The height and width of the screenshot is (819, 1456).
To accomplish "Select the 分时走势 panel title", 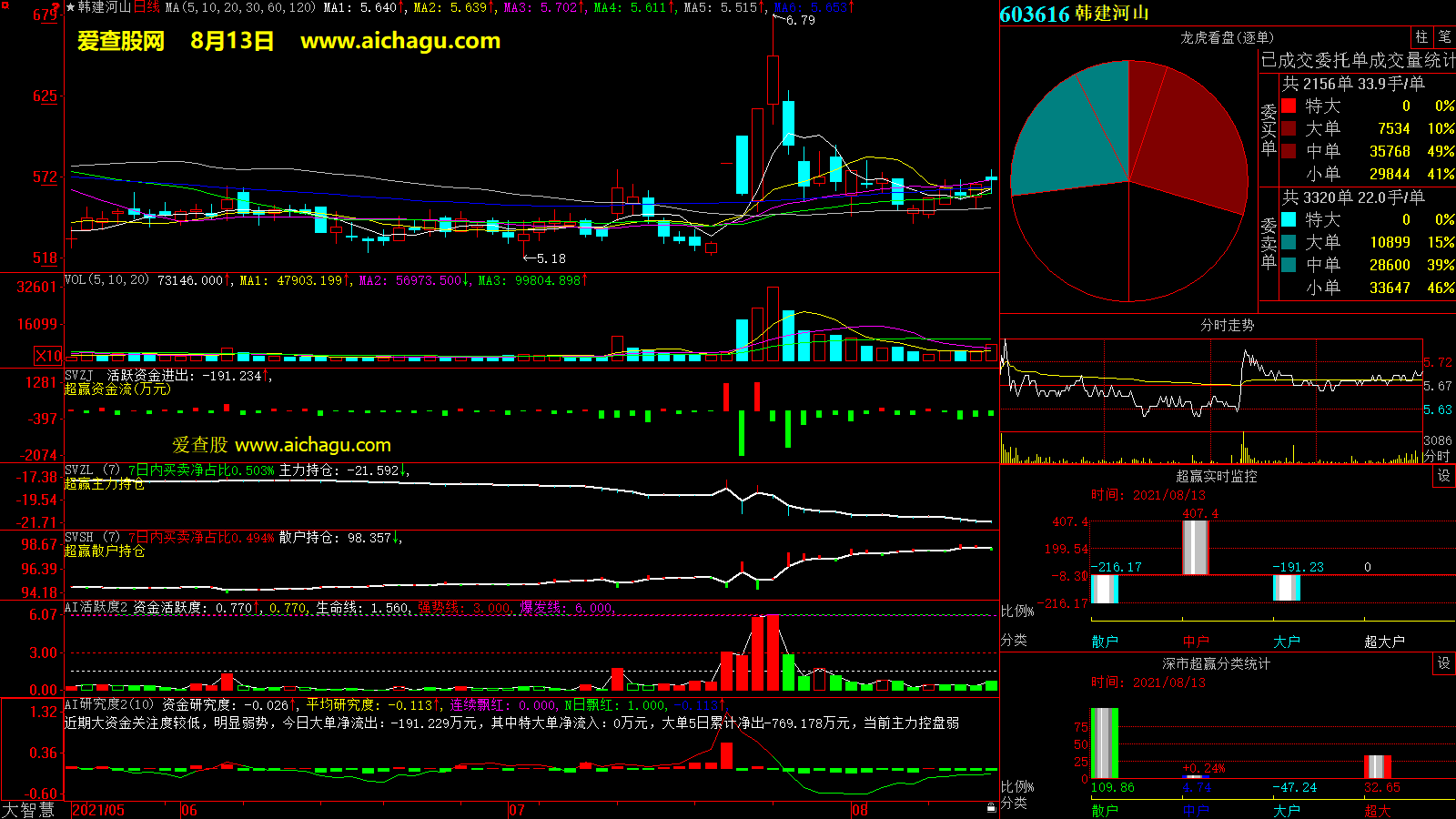I will coord(1227,325).
